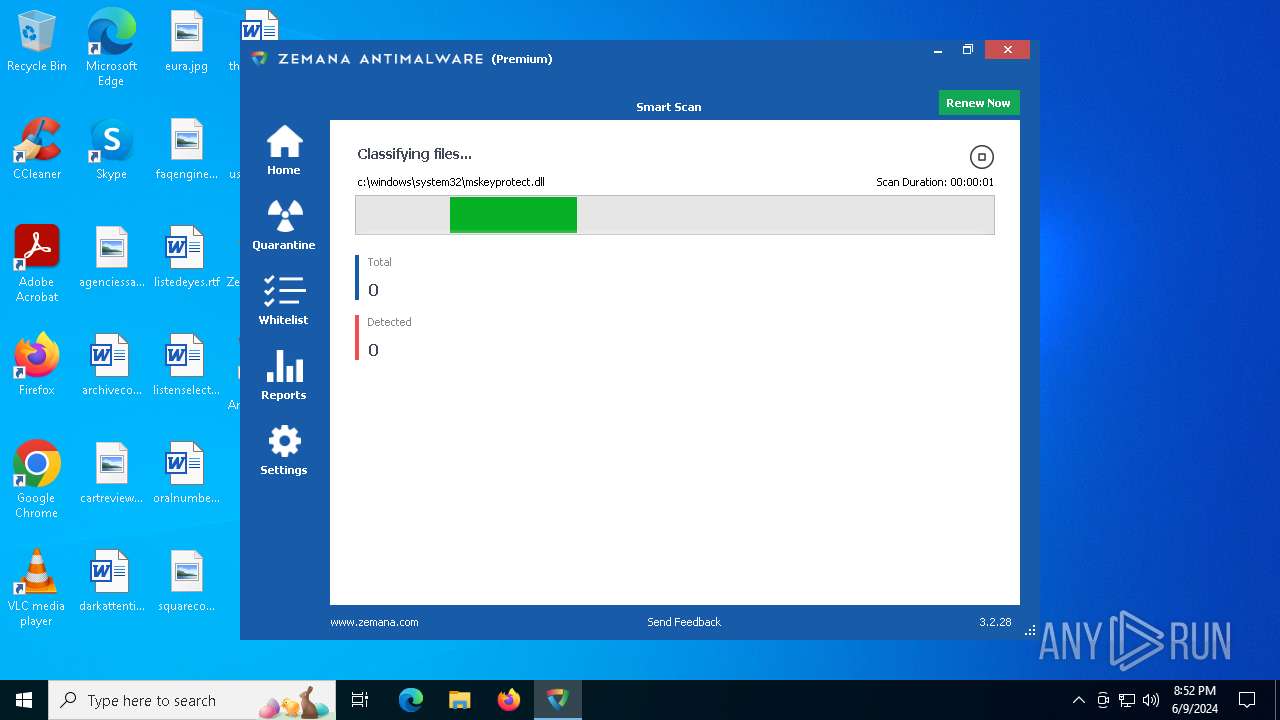This screenshot has width=1280, height=720.
Task: Click Send Feedback link
Action: tap(684, 622)
